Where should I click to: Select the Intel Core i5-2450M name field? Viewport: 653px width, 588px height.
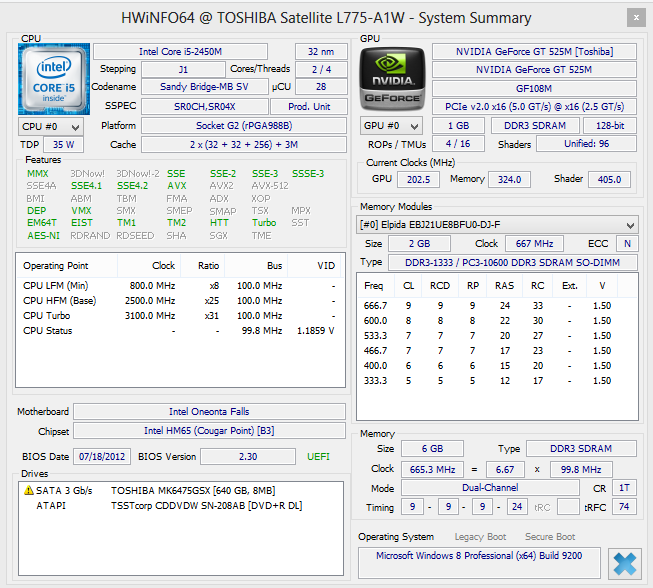pyautogui.click(x=180, y=52)
